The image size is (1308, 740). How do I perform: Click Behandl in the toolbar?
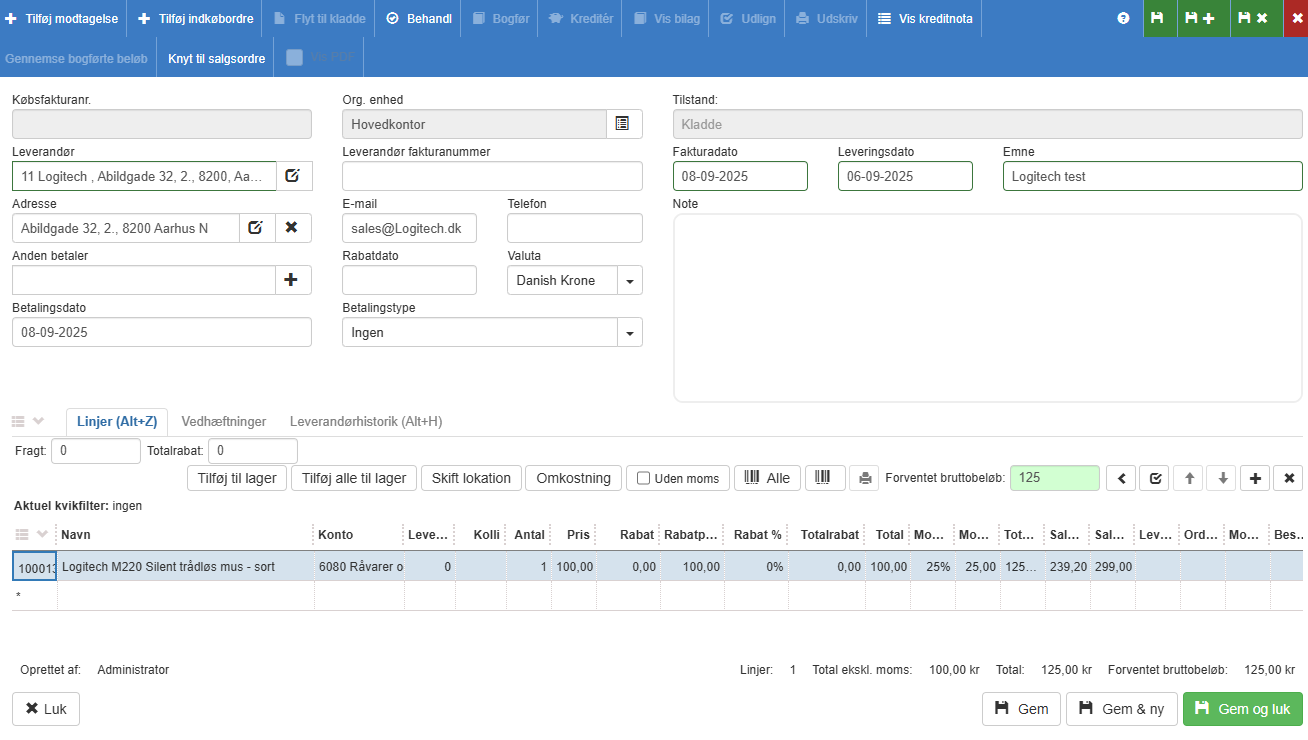point(418,18)
